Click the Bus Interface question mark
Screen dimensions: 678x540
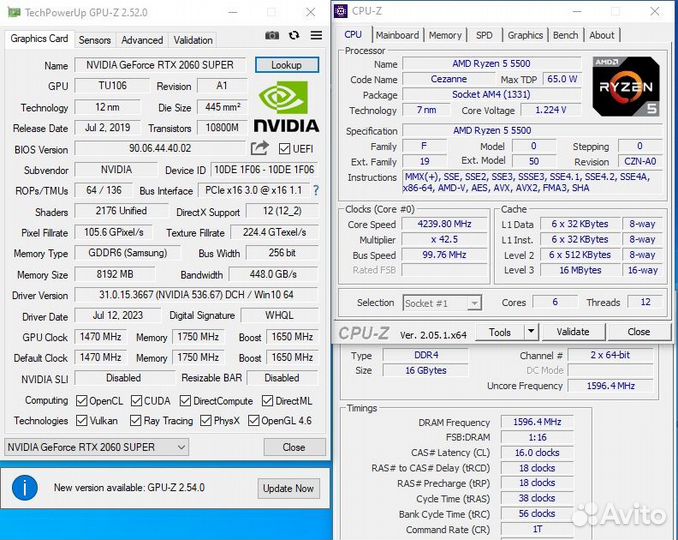(316, 190)
